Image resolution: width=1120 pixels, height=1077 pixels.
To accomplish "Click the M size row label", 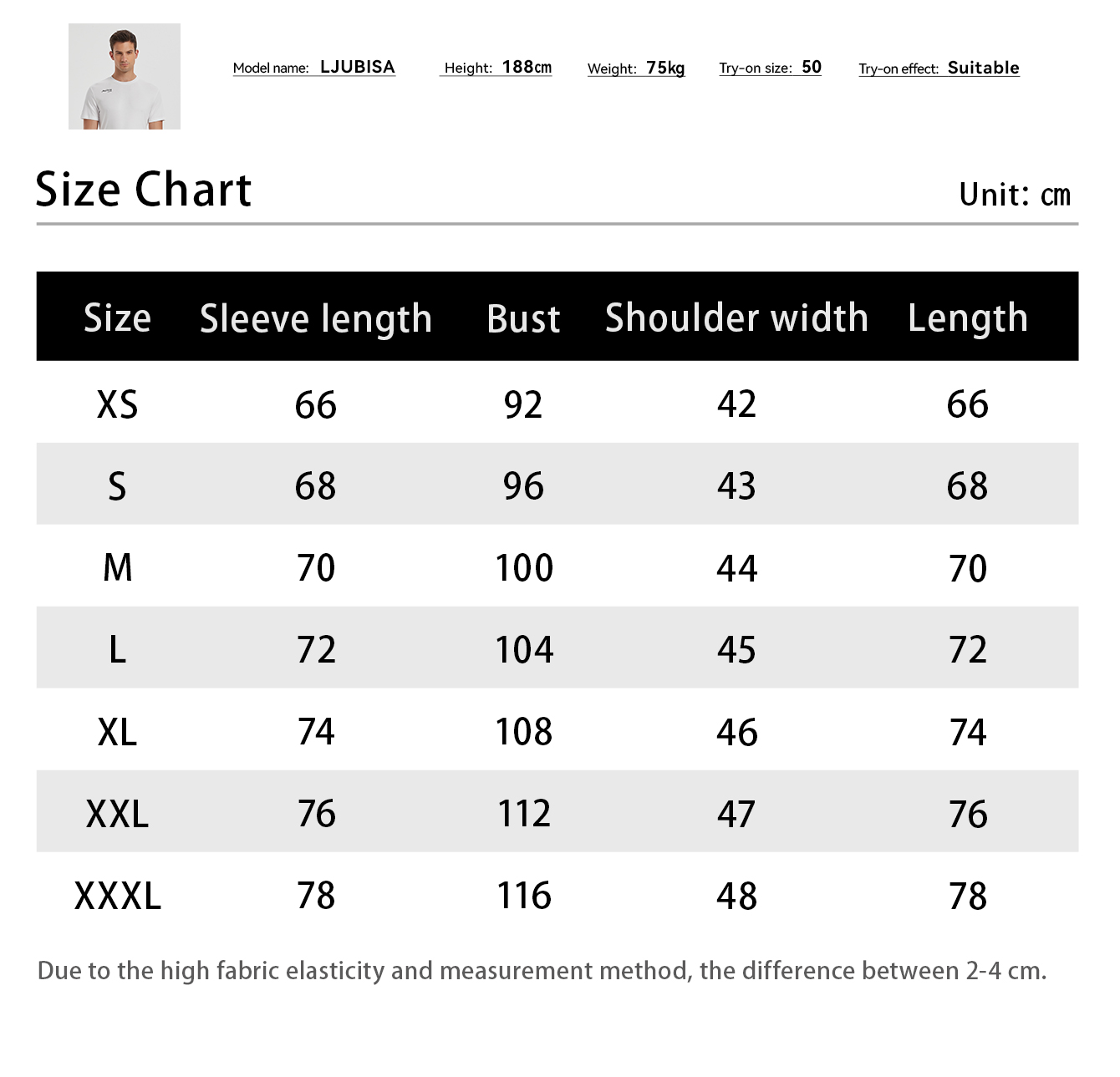I will click(x=118, y=568).
